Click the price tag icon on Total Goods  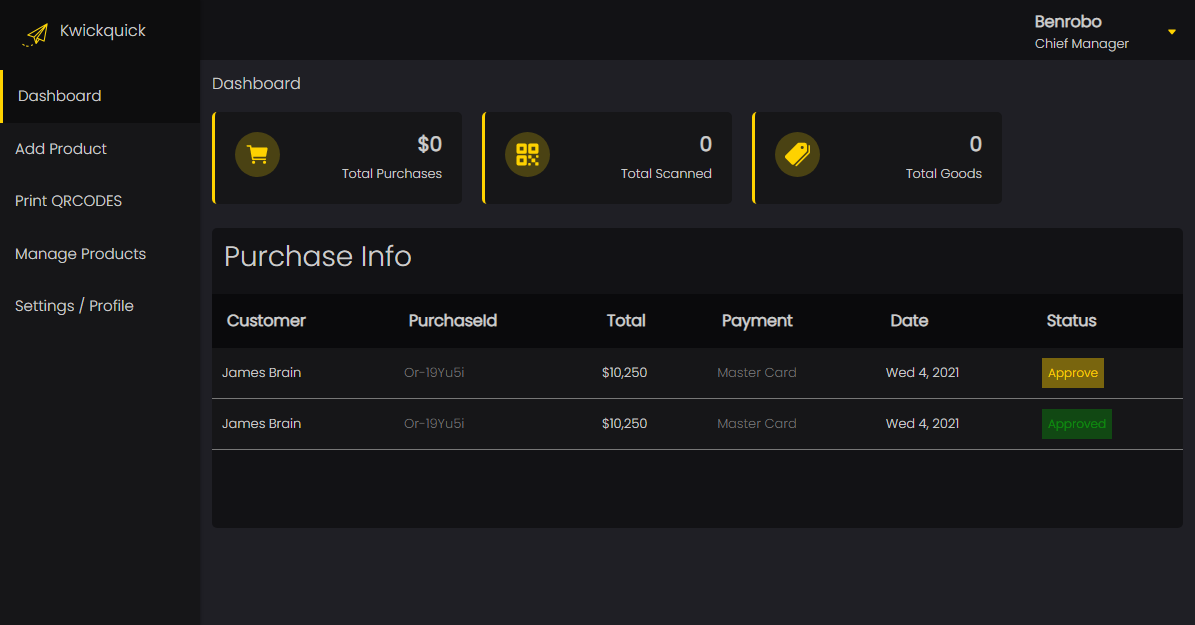click(797, 155)
